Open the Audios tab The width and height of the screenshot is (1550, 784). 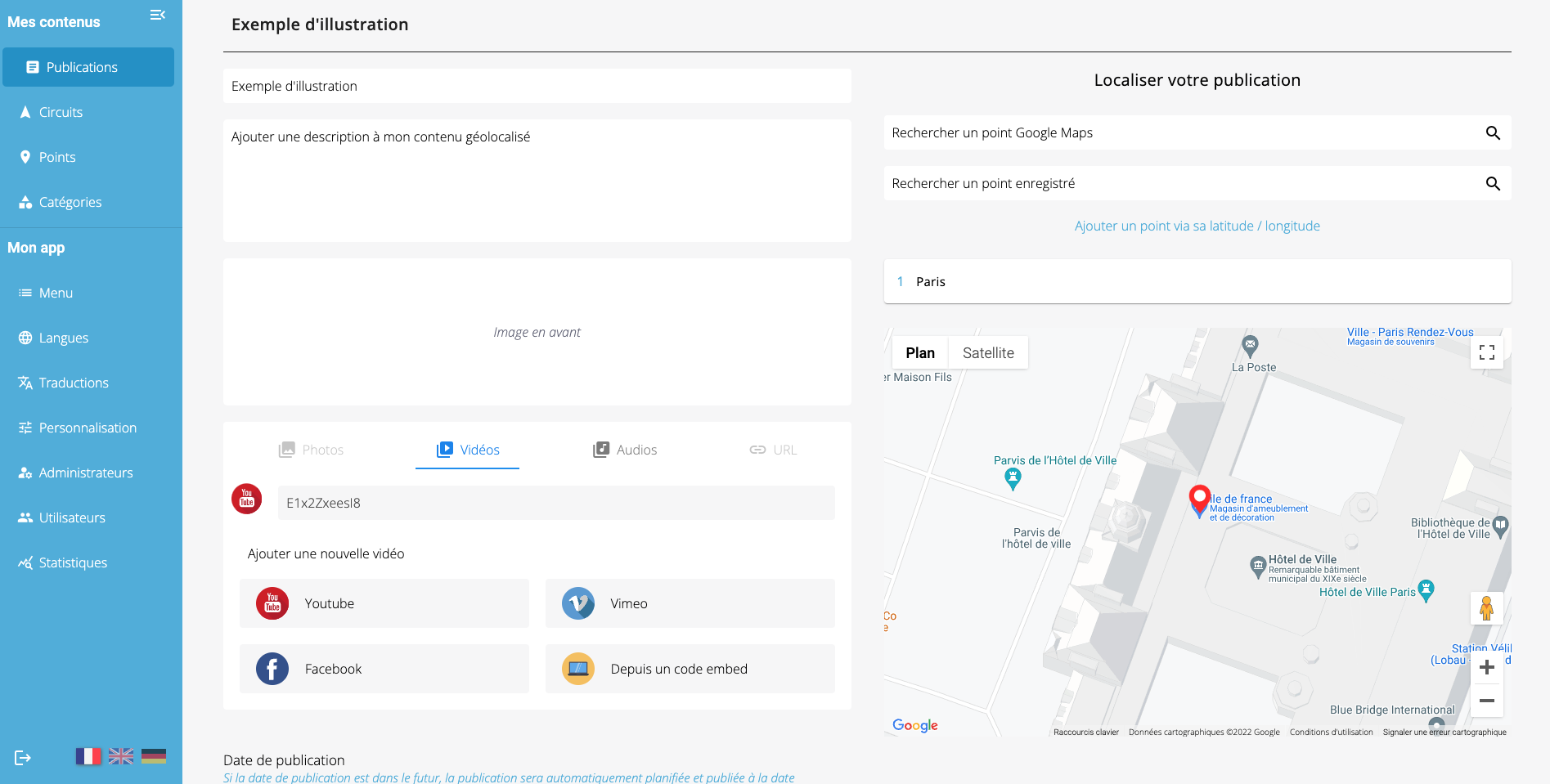625,450
